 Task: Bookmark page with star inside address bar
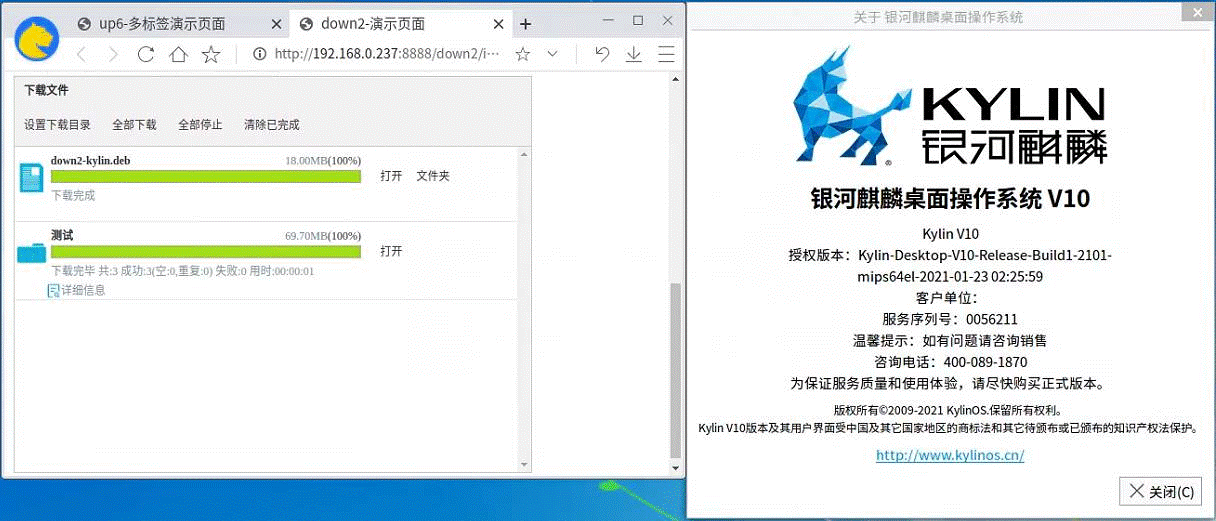point(522,54)
